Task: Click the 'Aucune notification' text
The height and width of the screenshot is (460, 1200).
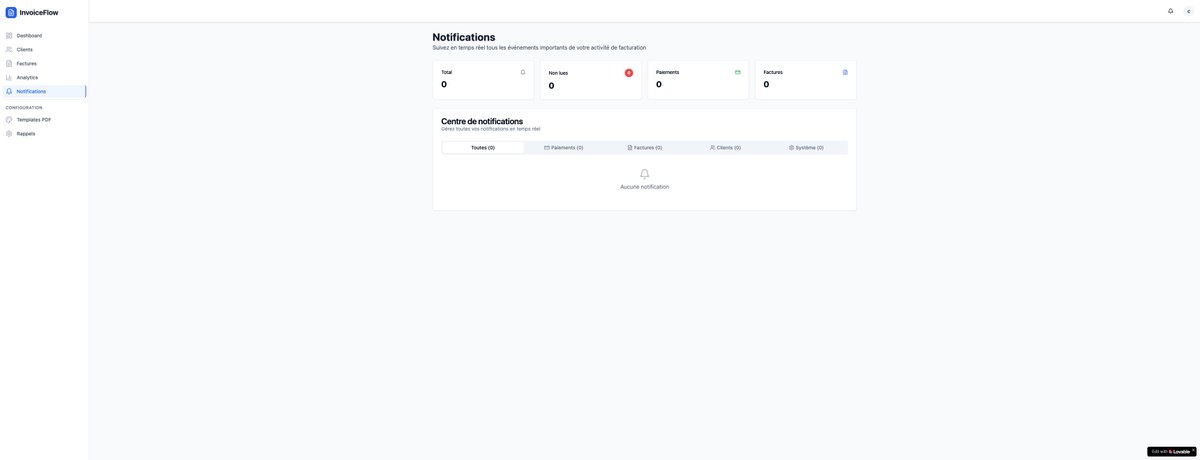Action: pyautogui.click(x=645, y=187)
